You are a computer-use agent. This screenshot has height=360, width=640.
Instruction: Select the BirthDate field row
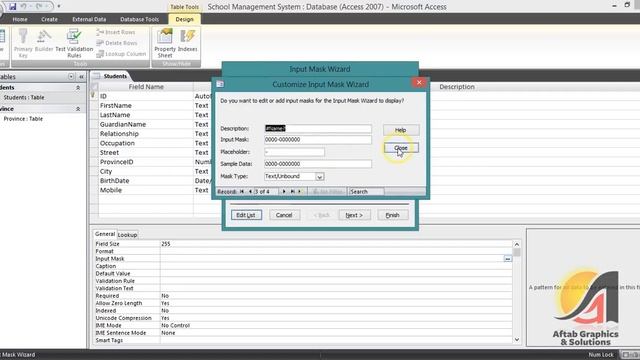(x=115, y=181)
